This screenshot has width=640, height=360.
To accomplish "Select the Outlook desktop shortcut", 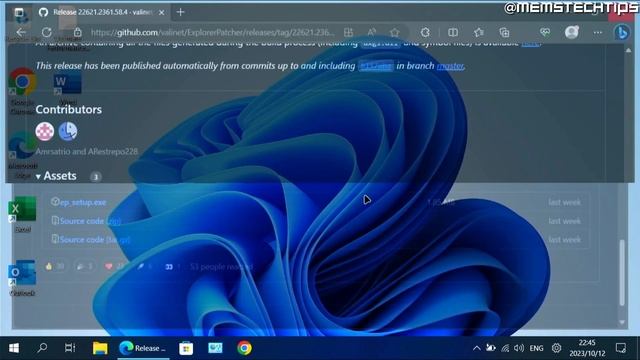I will 22,278.
